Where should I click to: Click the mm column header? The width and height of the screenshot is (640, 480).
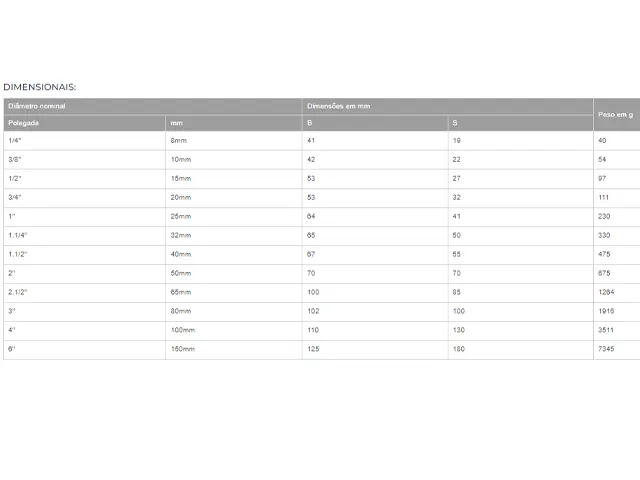234,123
